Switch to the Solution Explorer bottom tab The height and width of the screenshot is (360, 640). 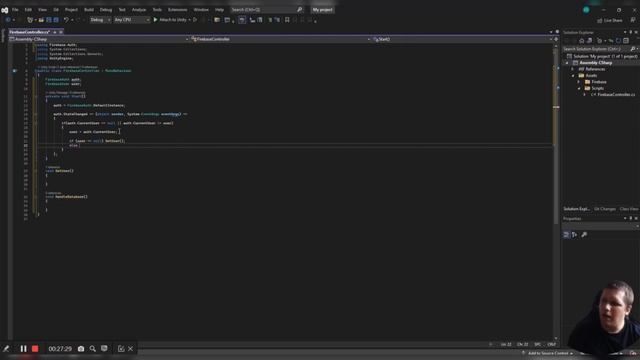pos(576,209)
